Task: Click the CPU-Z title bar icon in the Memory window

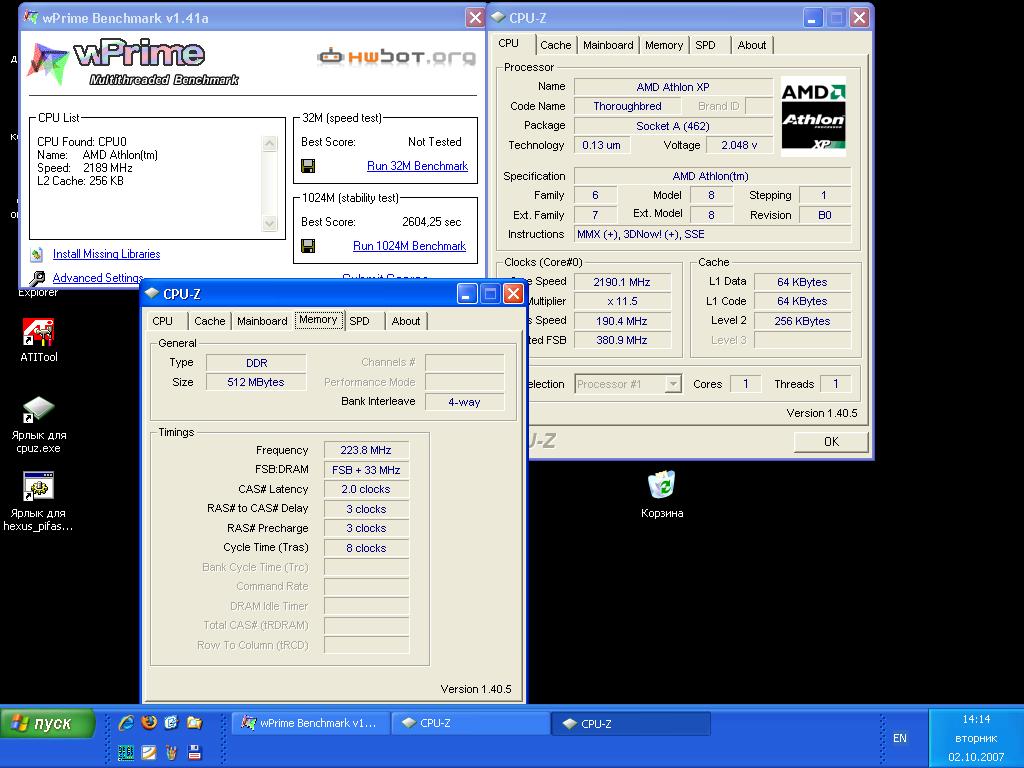Action: [152, 294]
